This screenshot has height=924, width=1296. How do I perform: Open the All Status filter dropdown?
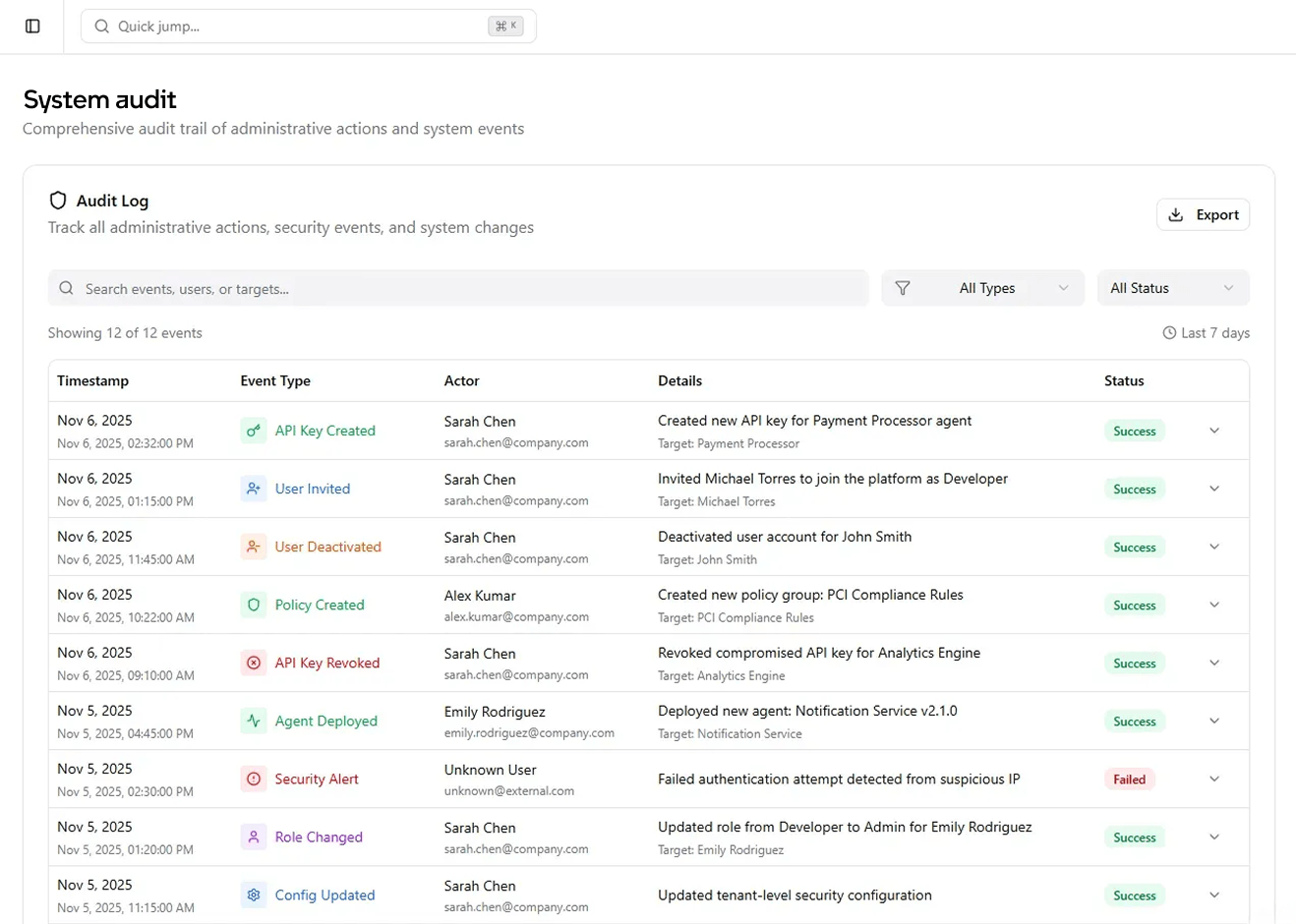coord(1173,288)
